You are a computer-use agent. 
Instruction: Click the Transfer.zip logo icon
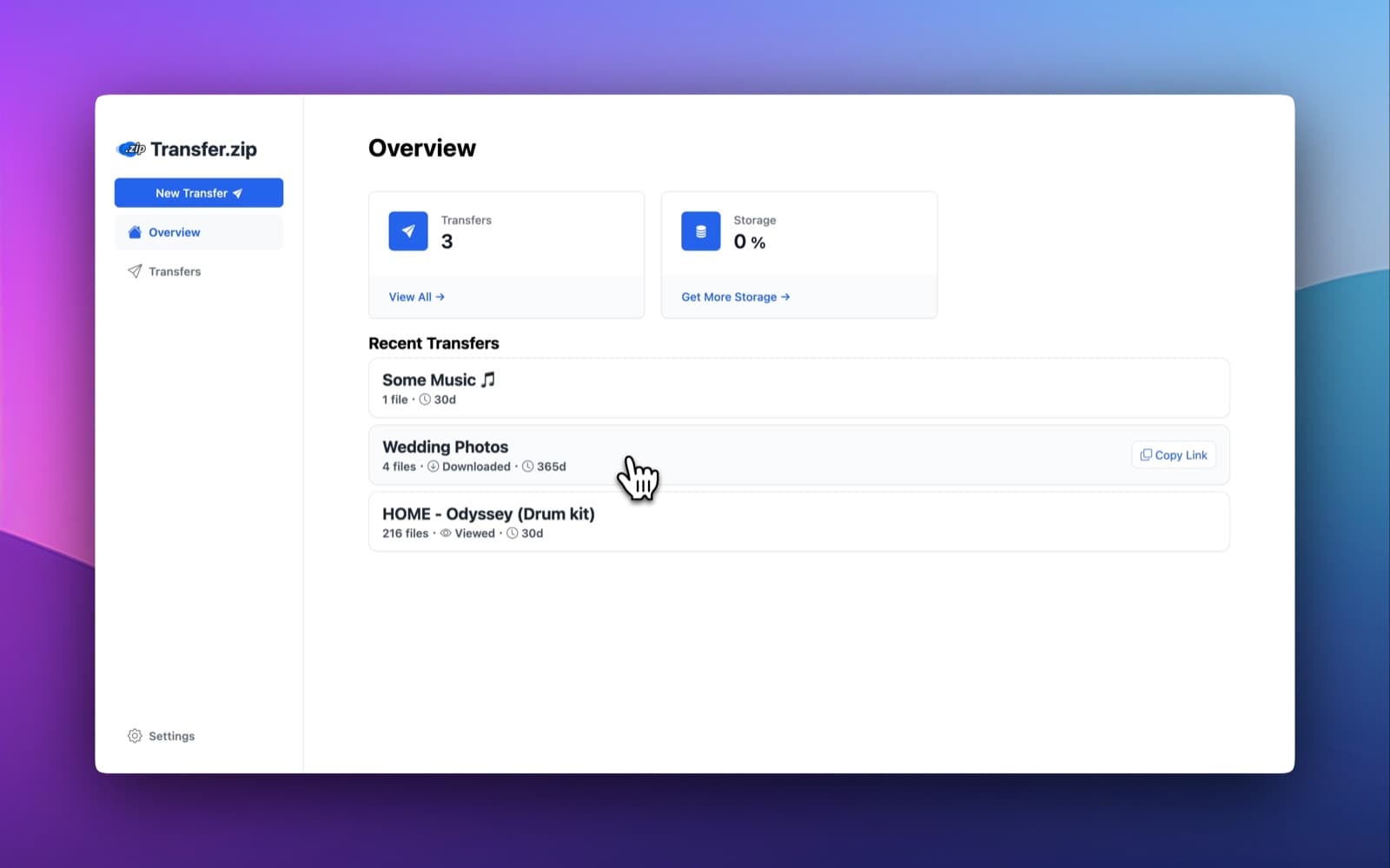131,149
